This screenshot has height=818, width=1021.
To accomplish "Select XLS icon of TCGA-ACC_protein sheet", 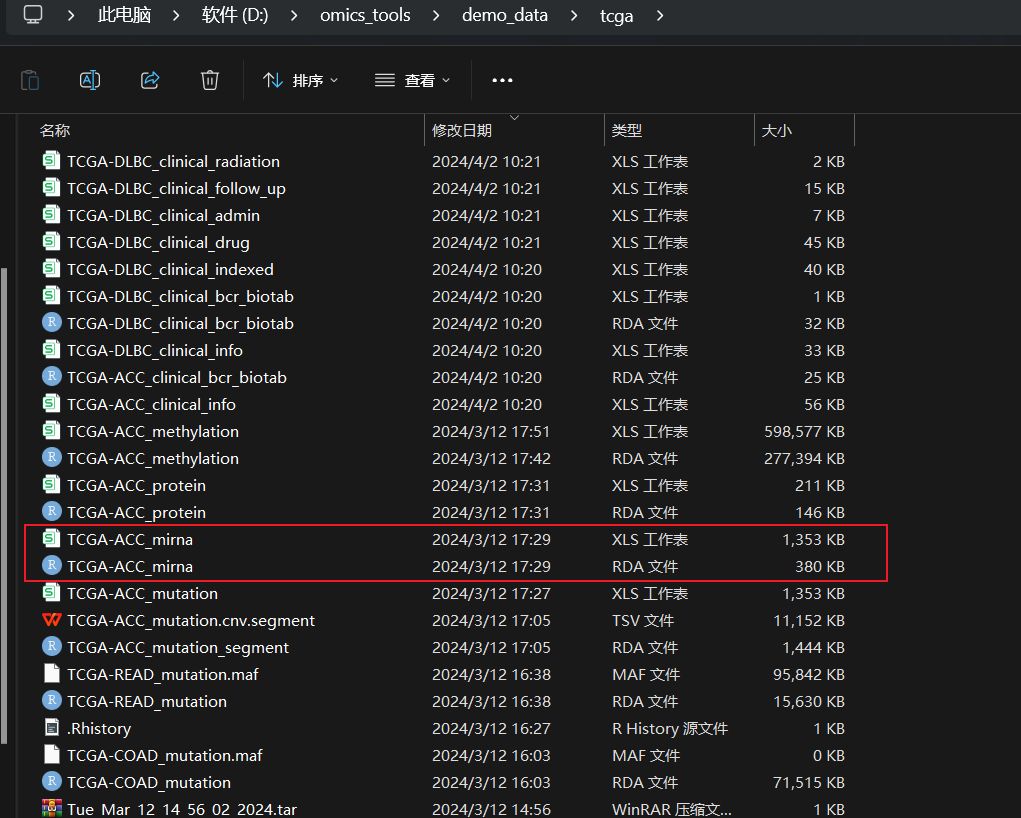I will [51, 485].
